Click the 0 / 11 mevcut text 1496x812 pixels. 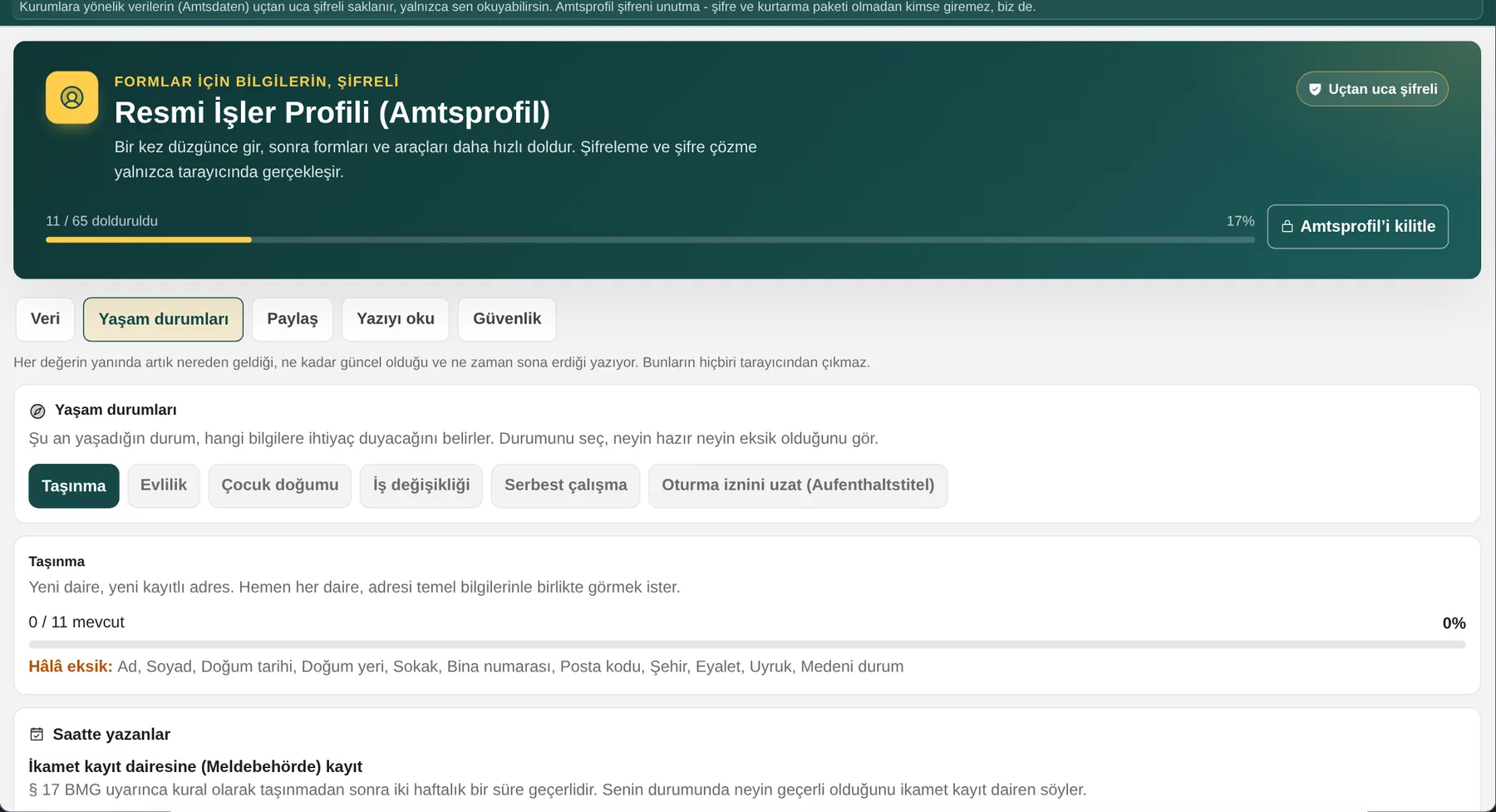pyautogui.click(x=76, y=623)
